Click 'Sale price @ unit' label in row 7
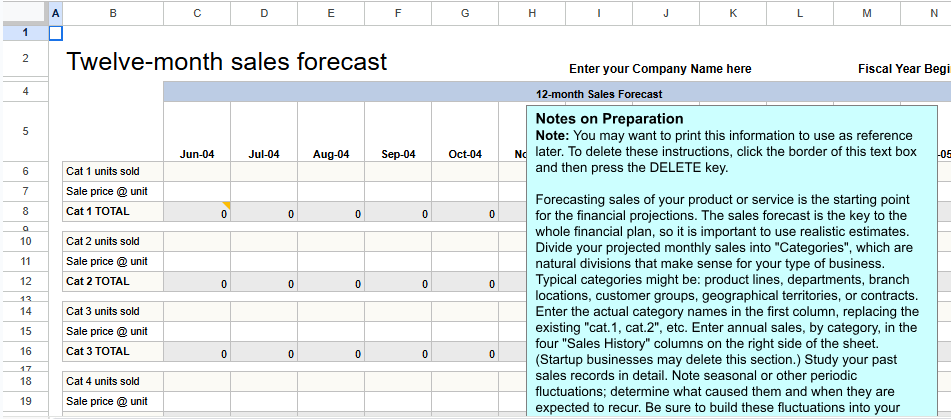The width and height of the screenshot is (951, 419). (x=107, y=192)
